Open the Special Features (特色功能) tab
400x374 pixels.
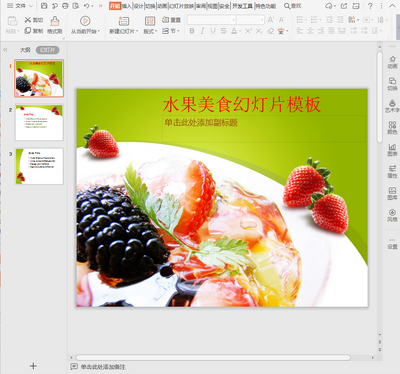(266, 6)
